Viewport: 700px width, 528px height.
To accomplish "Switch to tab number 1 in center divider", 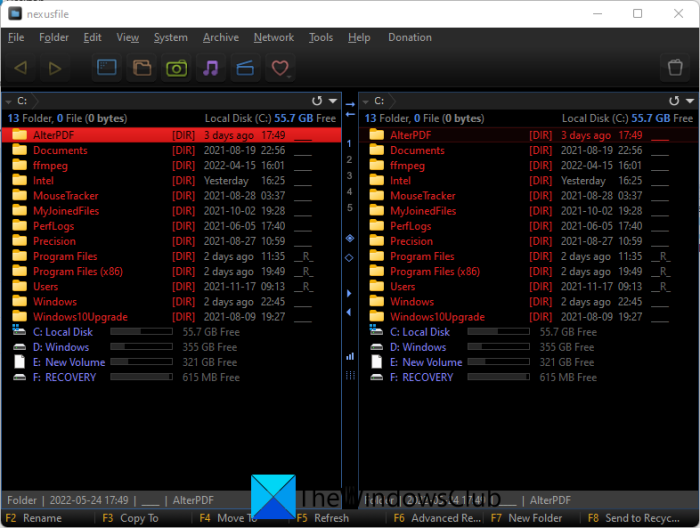I will coord(349,144).
